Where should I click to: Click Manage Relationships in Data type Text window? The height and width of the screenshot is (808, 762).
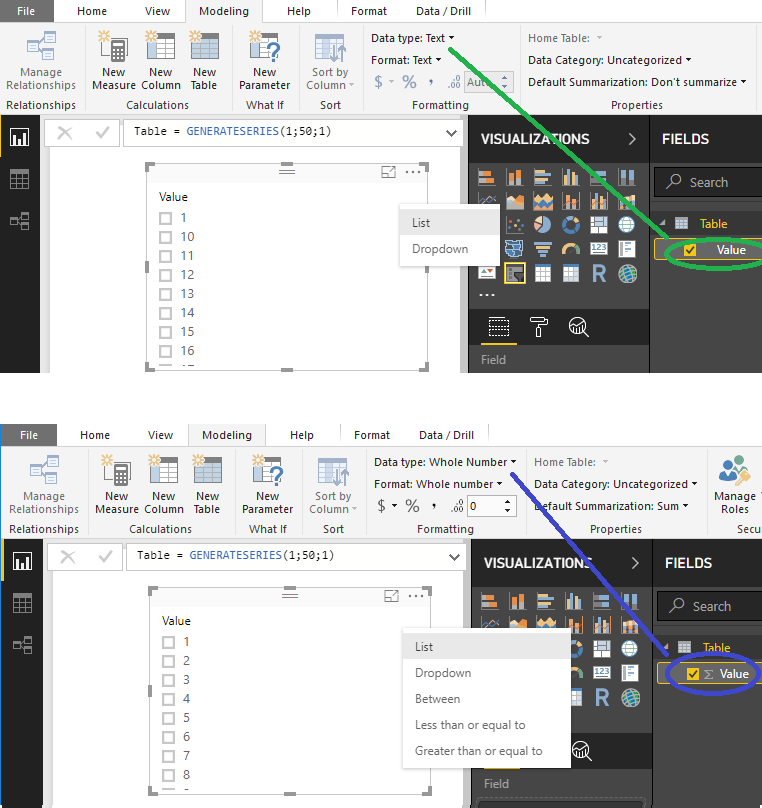41,61
